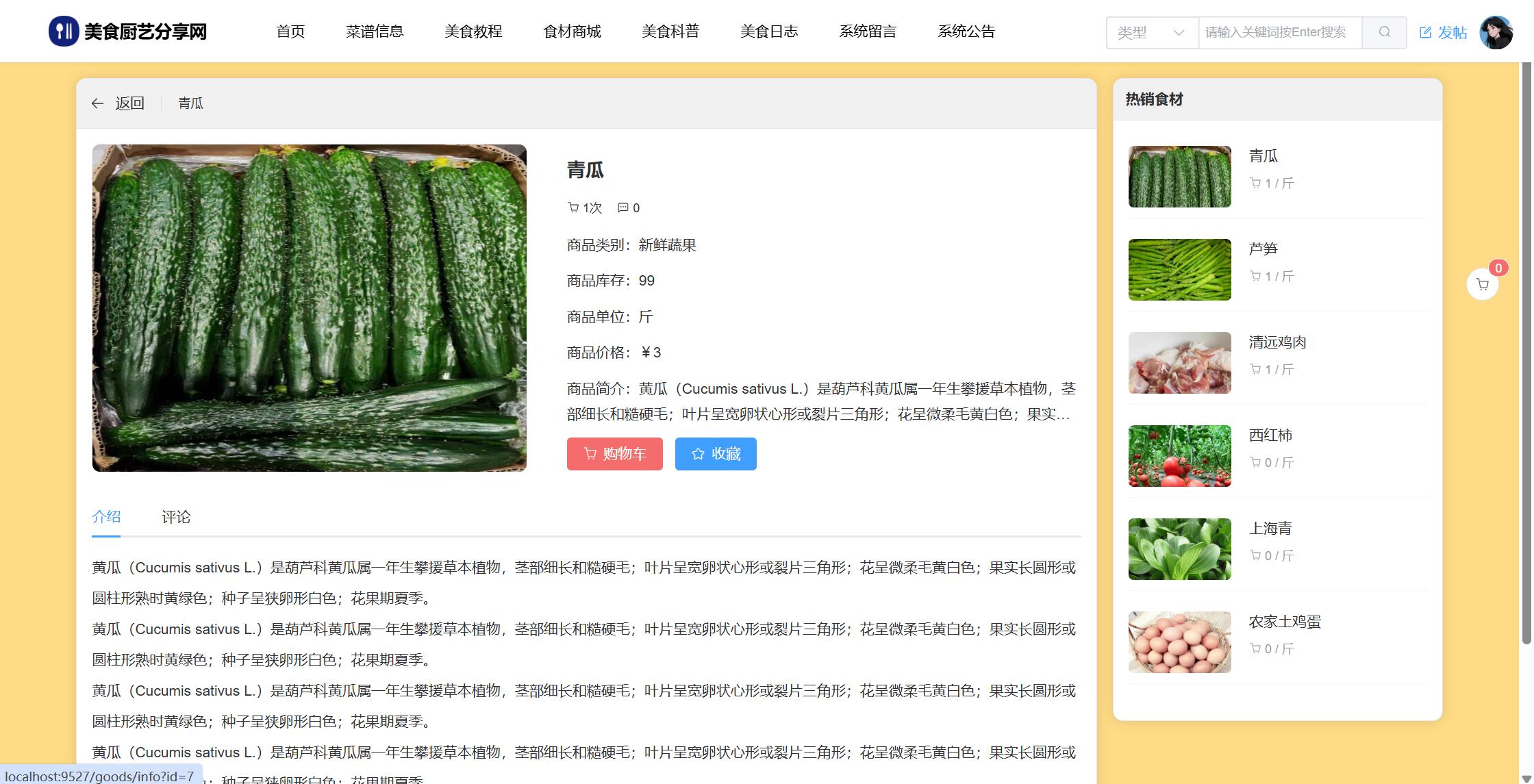
Task: Add item with 购物车 button
Action: (x=614, y=454)
